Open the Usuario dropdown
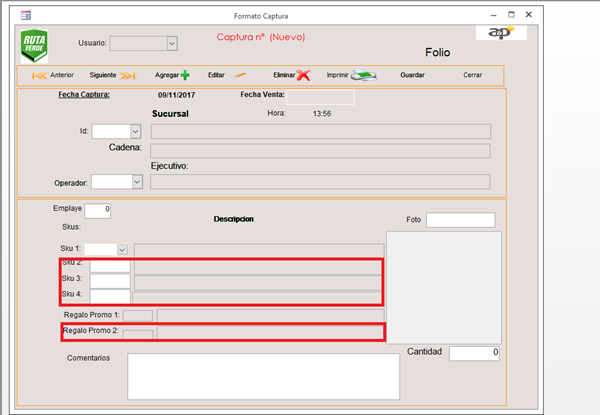 [172, 43]
